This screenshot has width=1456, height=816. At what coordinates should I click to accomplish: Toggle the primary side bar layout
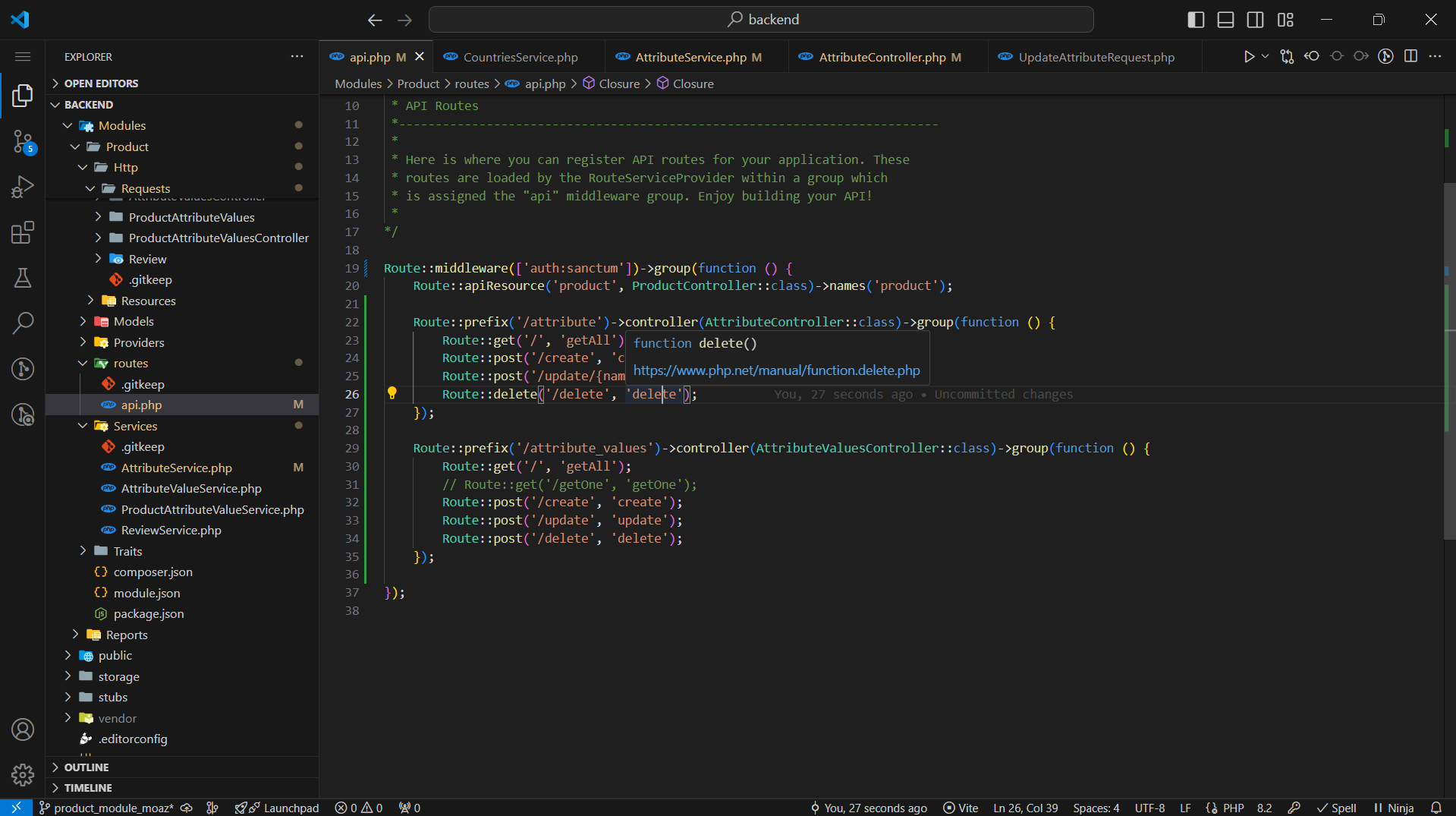pyautogui.click(x=1196, y=20)
